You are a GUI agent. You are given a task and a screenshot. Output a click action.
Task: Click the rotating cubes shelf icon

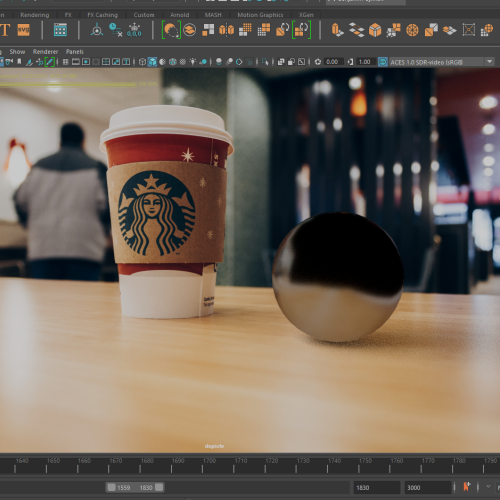[x=283, y=30]
